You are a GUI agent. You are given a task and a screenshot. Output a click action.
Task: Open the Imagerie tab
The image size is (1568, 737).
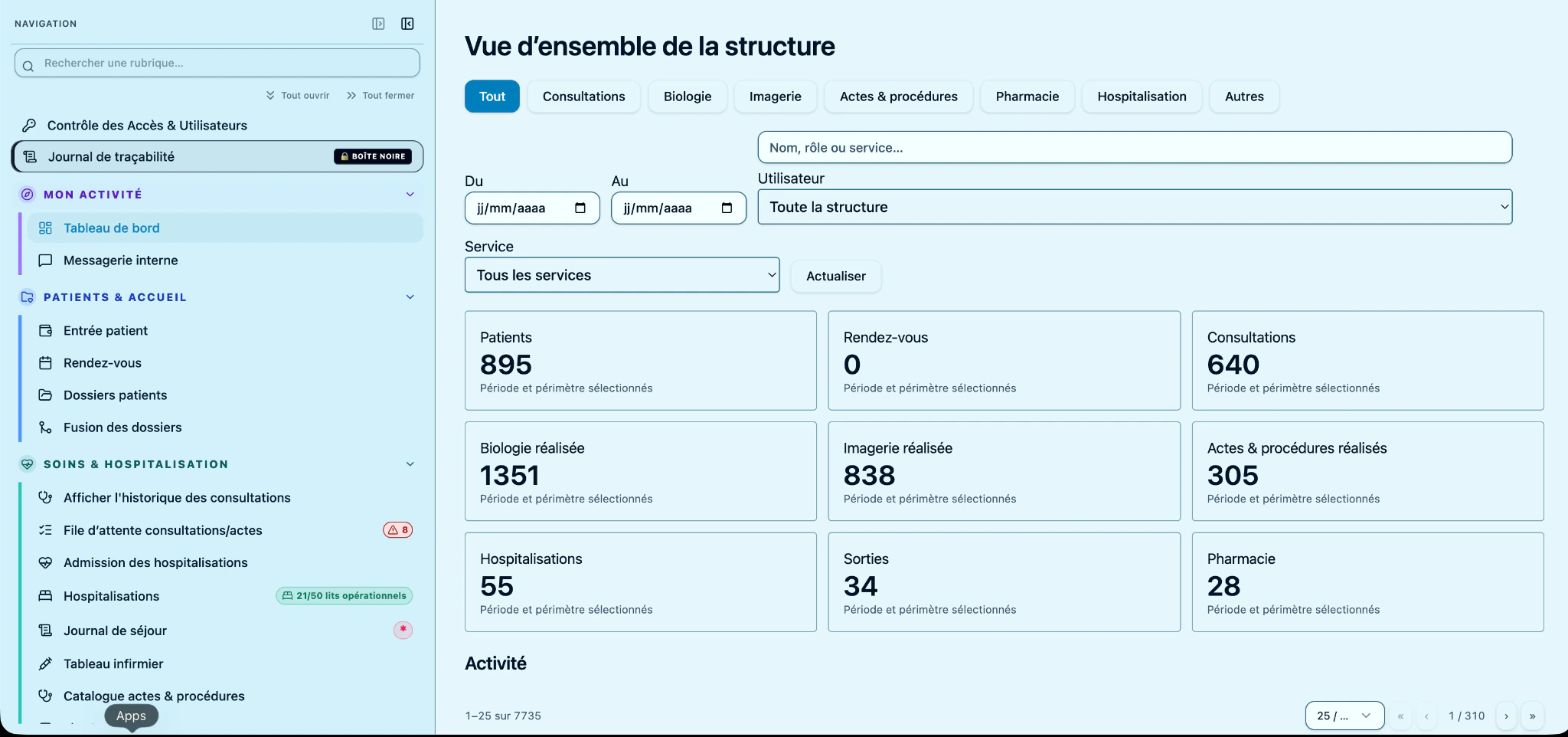click(776, 97)
